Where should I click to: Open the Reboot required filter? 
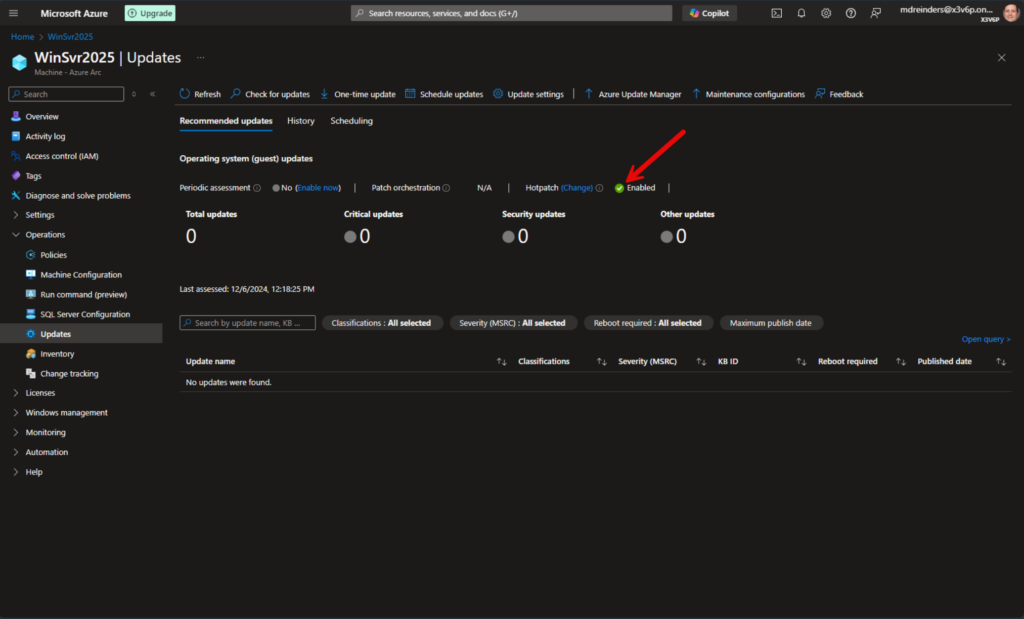point(647,323)
